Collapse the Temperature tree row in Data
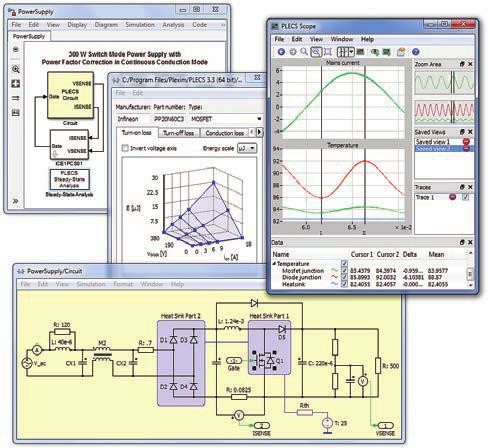488x448 pixels. point(274,263)
